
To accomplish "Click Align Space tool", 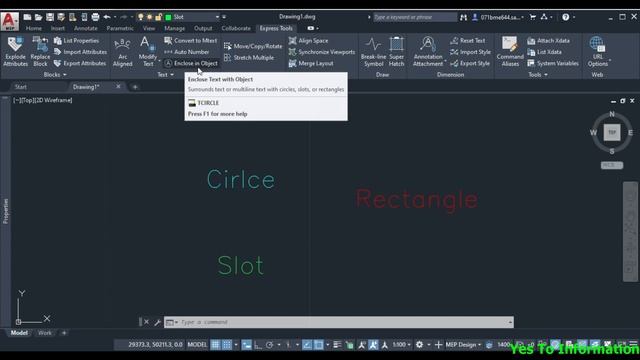I will click(308, 40).
